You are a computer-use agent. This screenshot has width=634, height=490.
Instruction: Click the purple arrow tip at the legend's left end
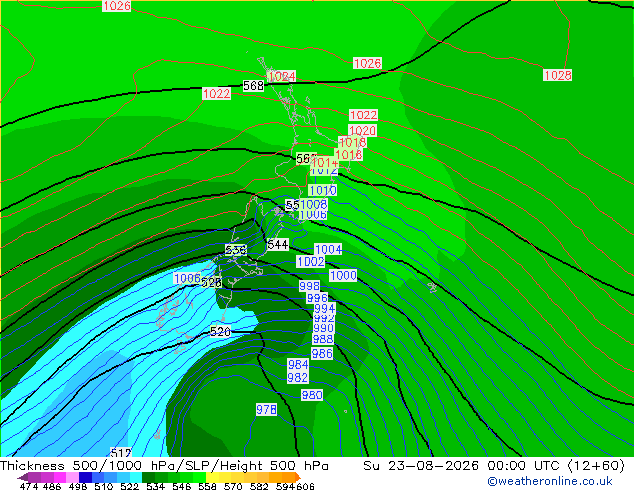22,477
